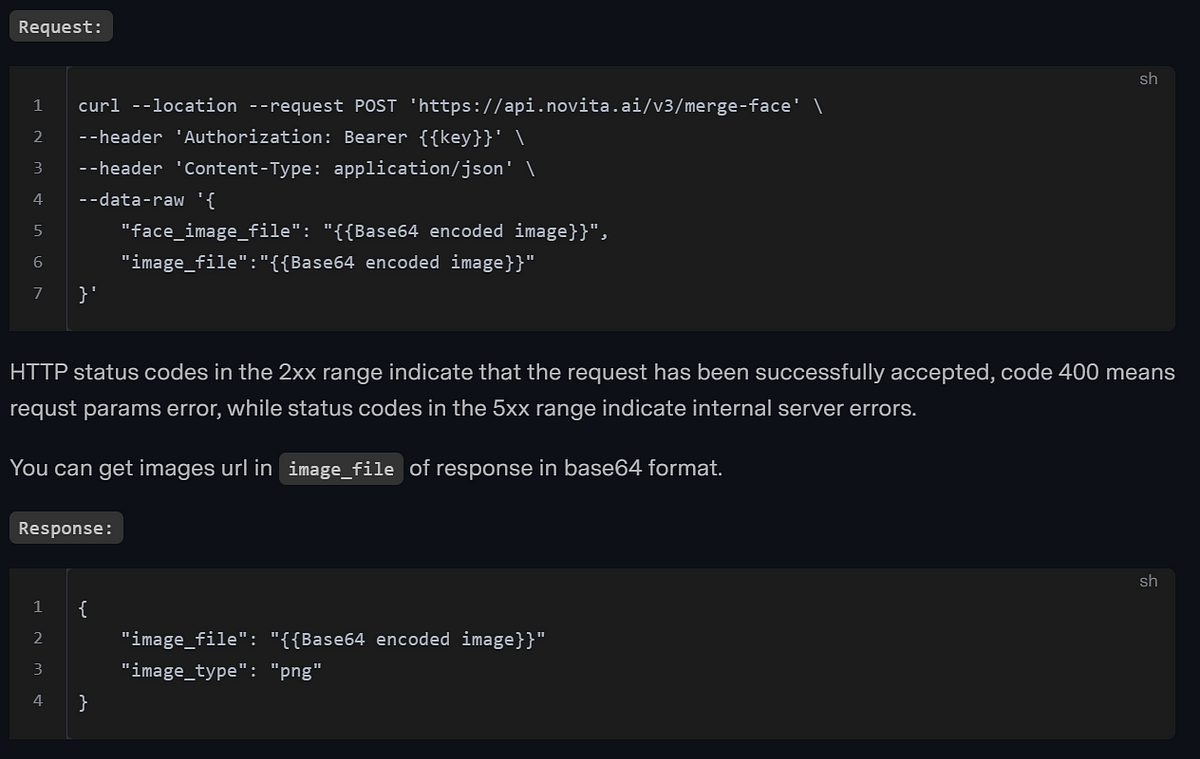Click the "face_image_file" key in request
Screen dimensions: 1200x759
pyautogui.click(x=212, y=231)
